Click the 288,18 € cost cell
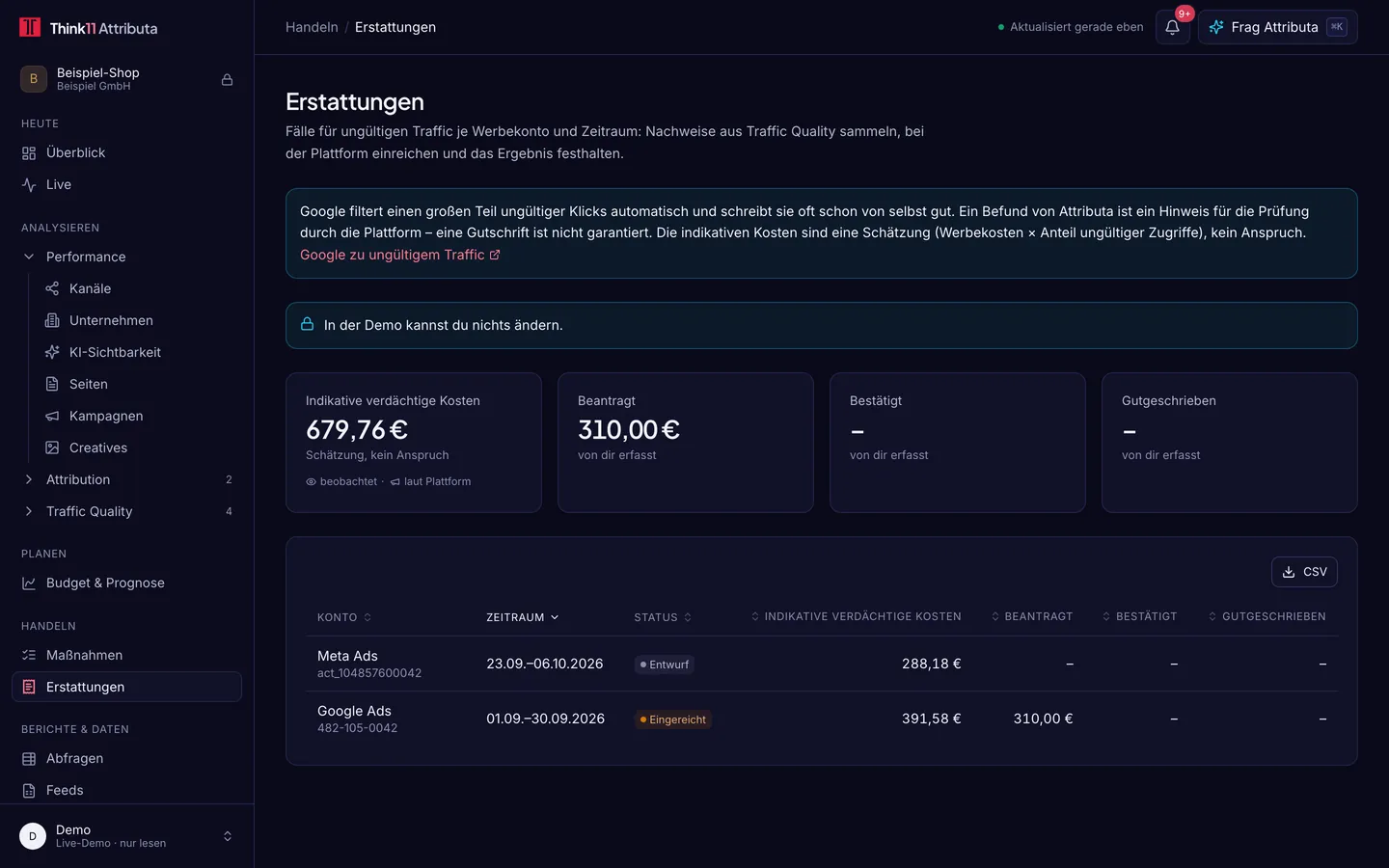1389x868 pixels. 932,664
